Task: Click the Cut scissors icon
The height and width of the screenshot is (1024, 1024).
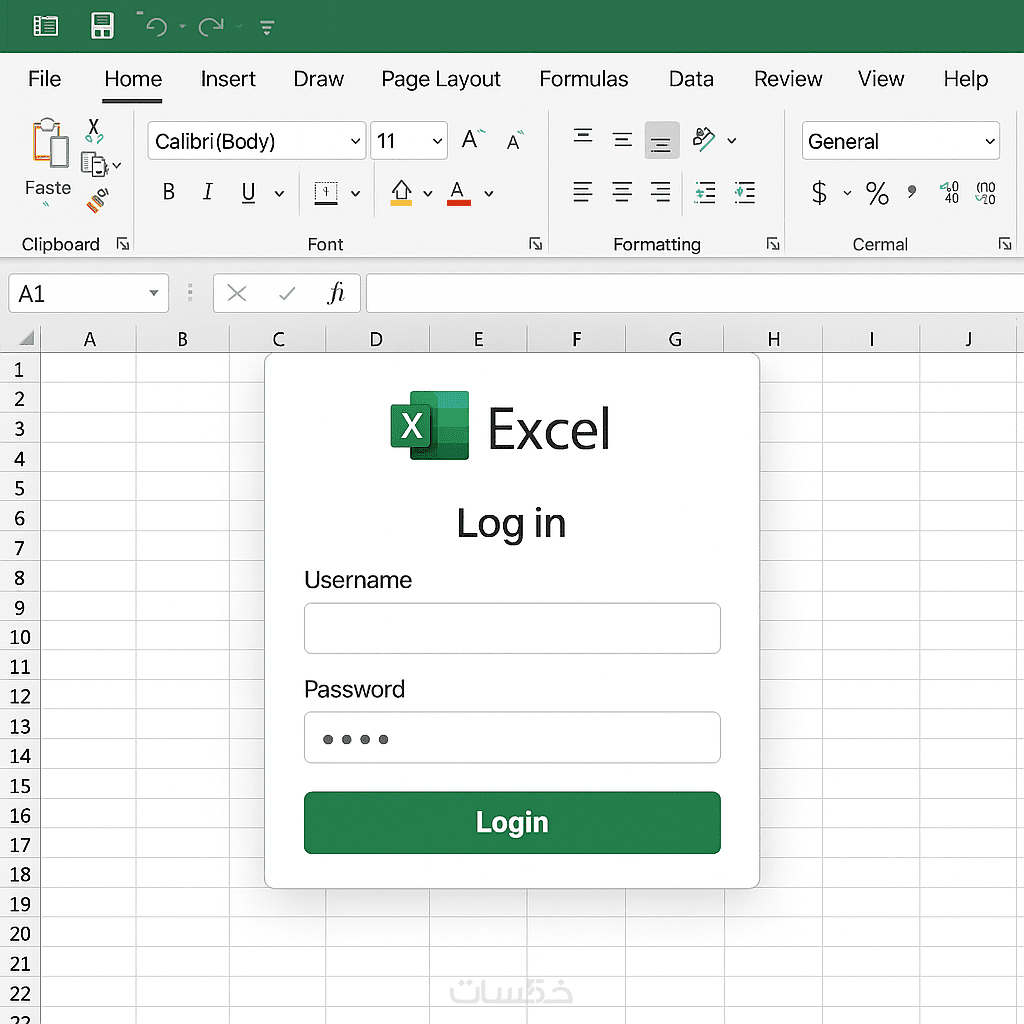Action: point(94,131)
